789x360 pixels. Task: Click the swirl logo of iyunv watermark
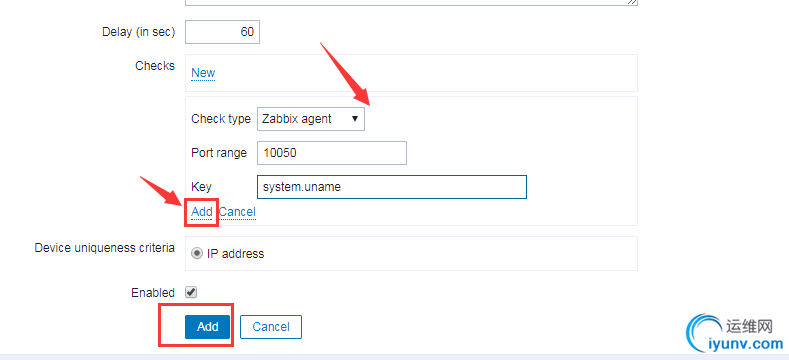(706, 334)
